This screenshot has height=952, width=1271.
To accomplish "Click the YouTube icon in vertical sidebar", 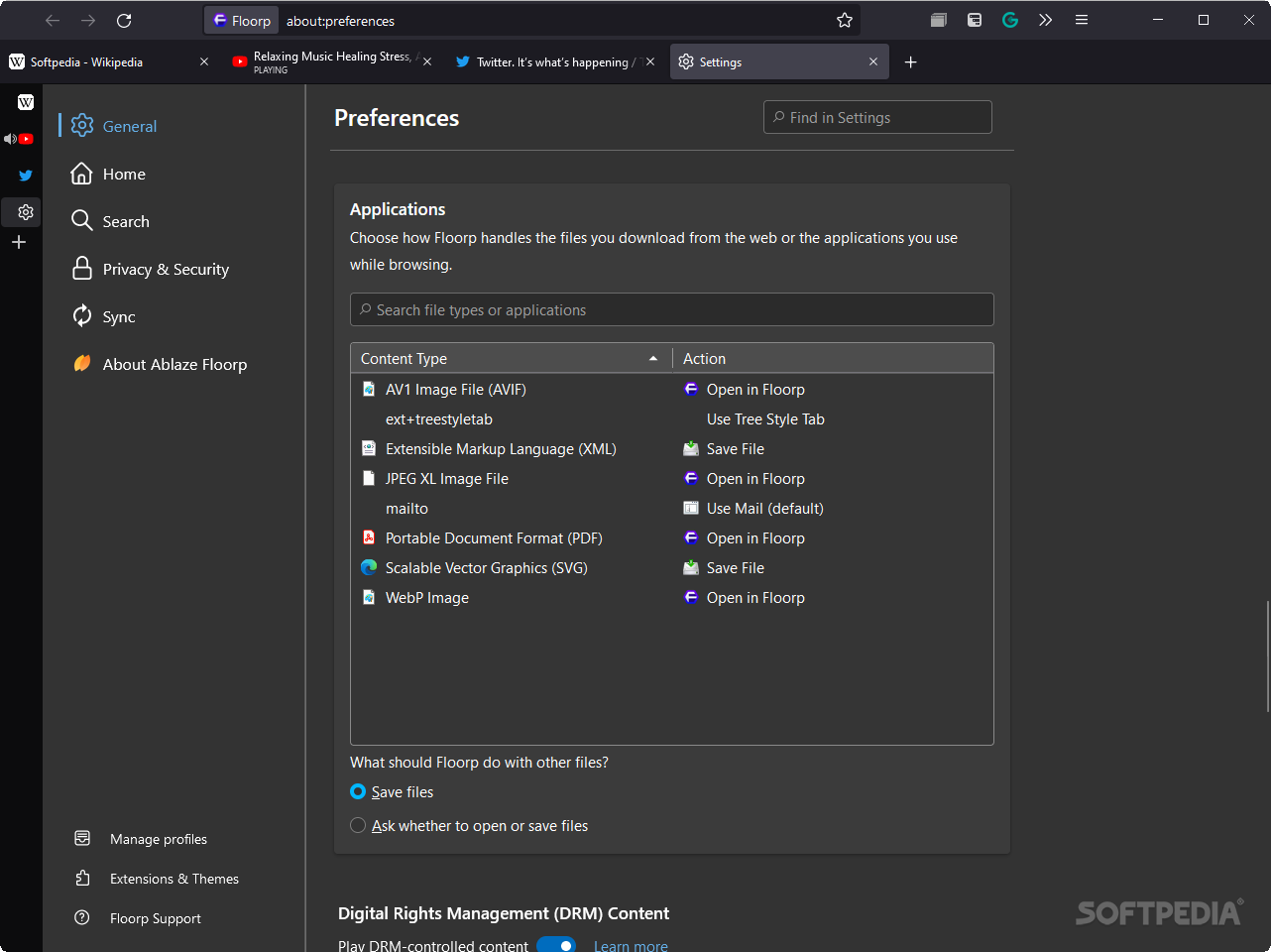I will 27,139.
